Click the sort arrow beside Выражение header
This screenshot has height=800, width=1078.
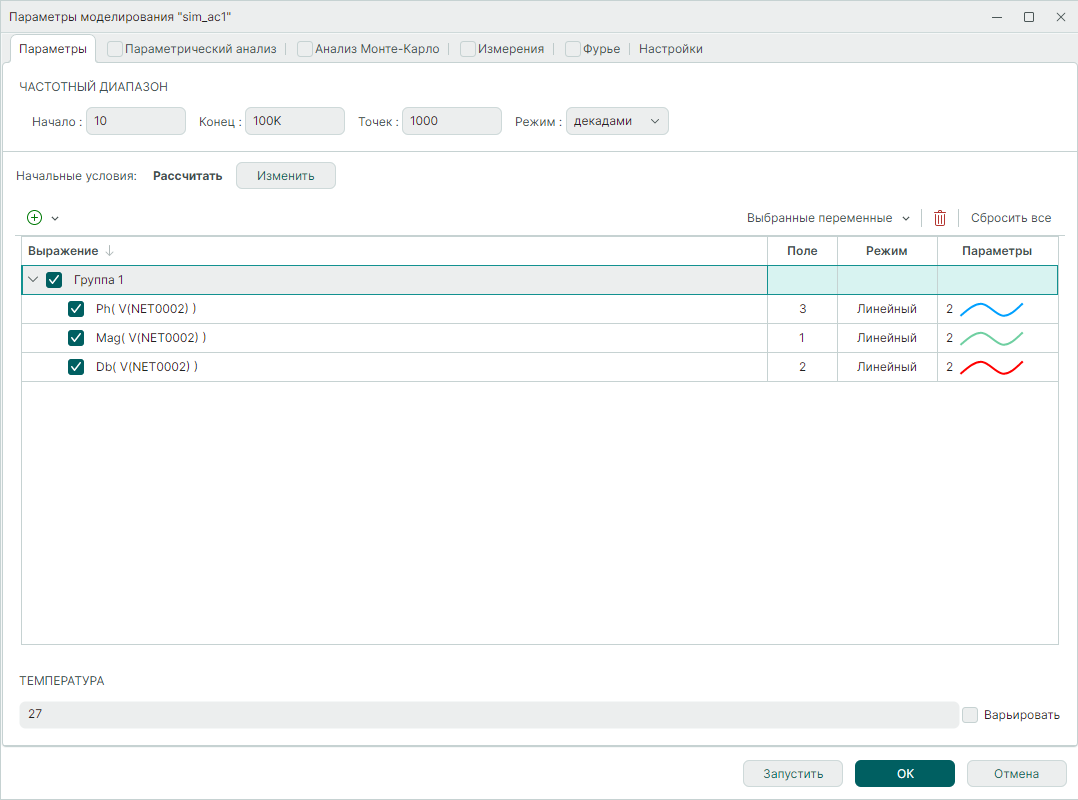point(109,251)
